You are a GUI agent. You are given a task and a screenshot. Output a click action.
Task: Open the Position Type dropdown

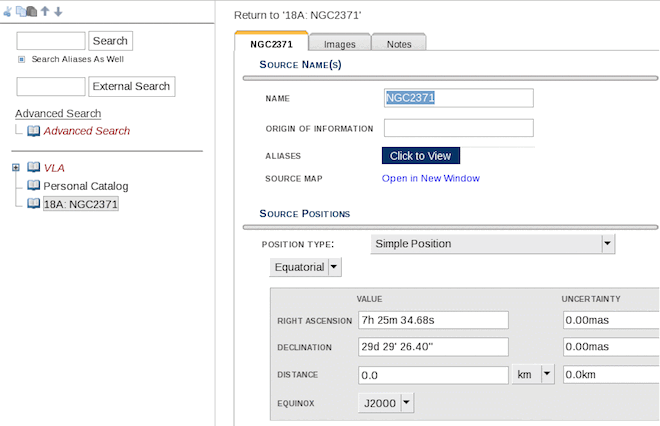coord(607,243)
